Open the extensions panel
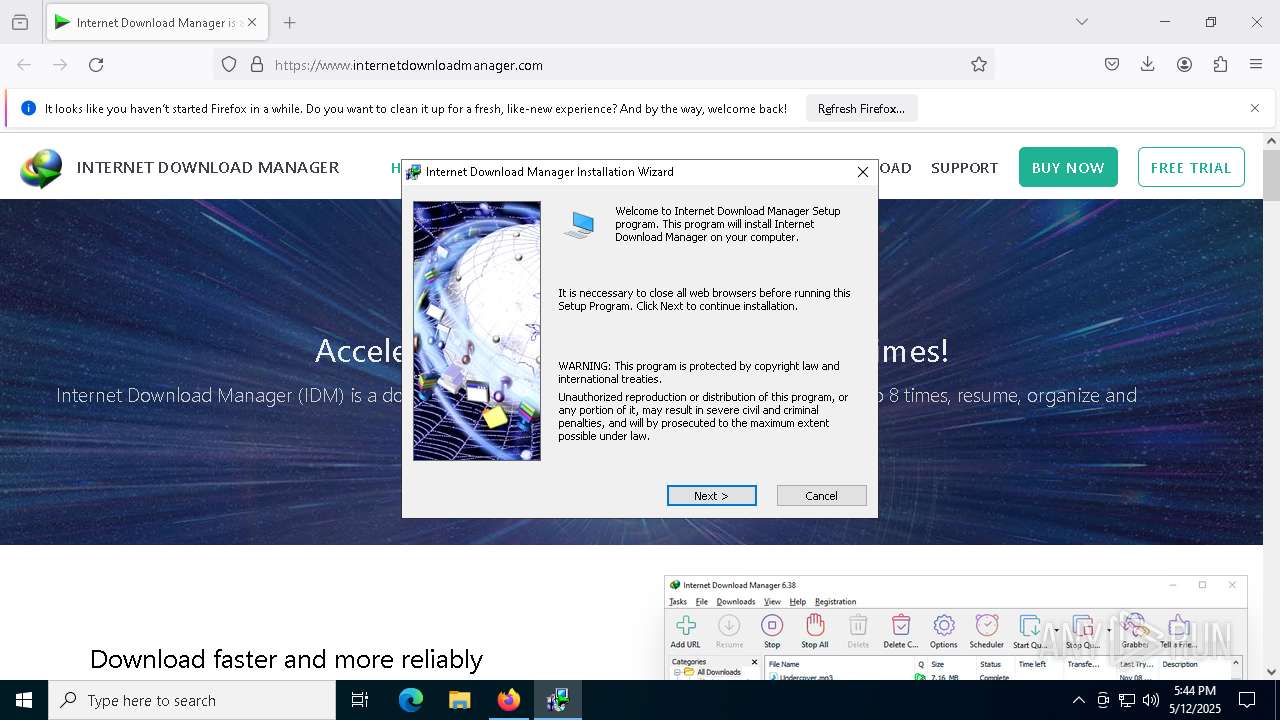1280x720 pixels. 1220,64
